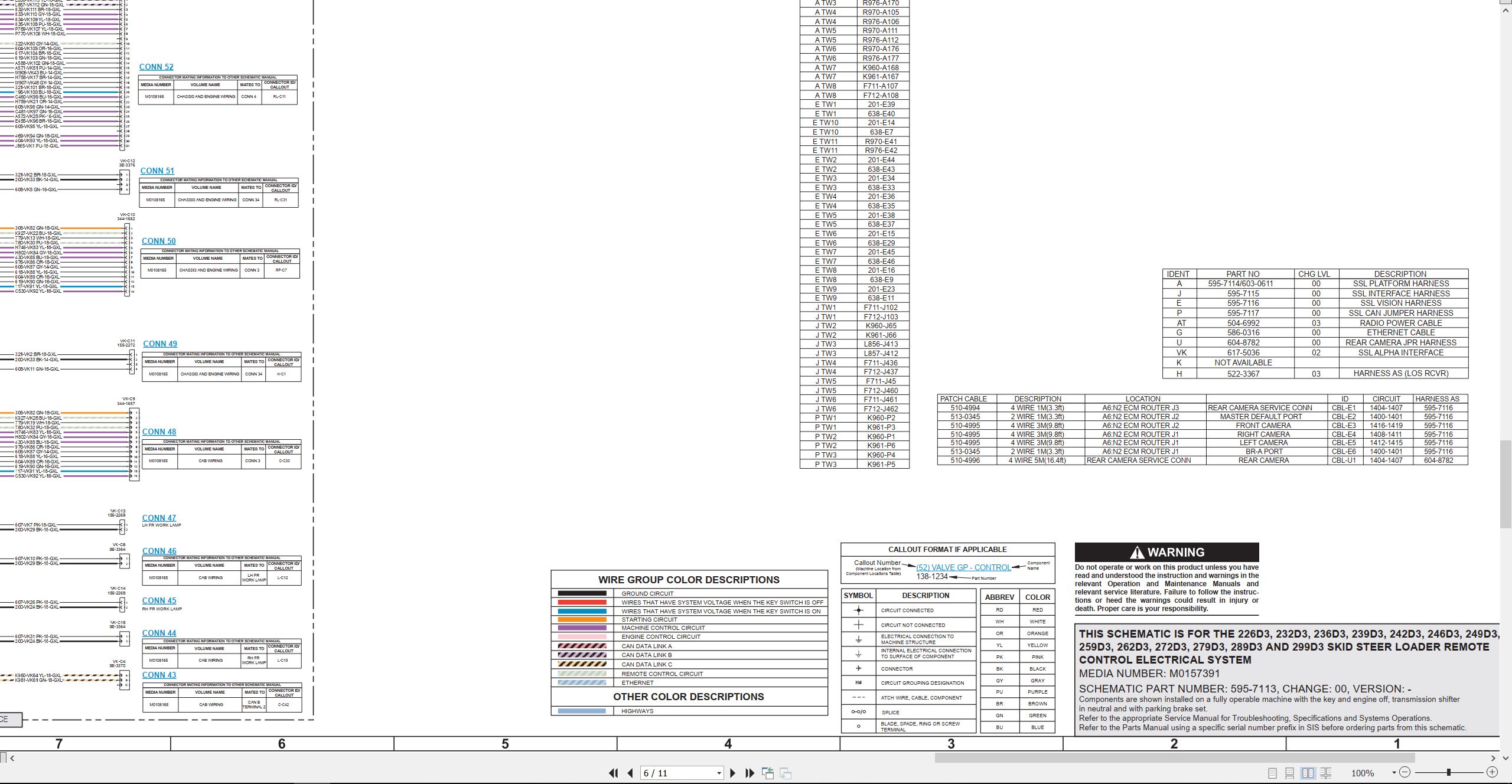Screen dimensions: 1512x784
Task: Open the zoom percentage dropdown arrow
Action: click(x=1394, y=773)
